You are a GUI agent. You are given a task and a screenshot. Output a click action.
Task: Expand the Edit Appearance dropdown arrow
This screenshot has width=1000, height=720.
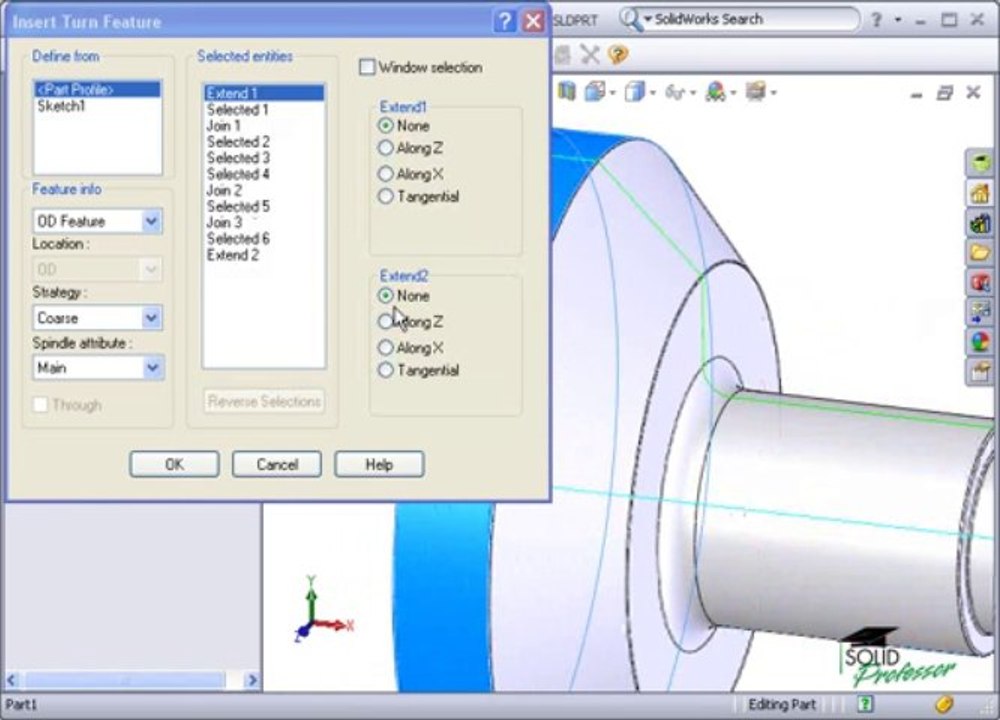(733, 93)
